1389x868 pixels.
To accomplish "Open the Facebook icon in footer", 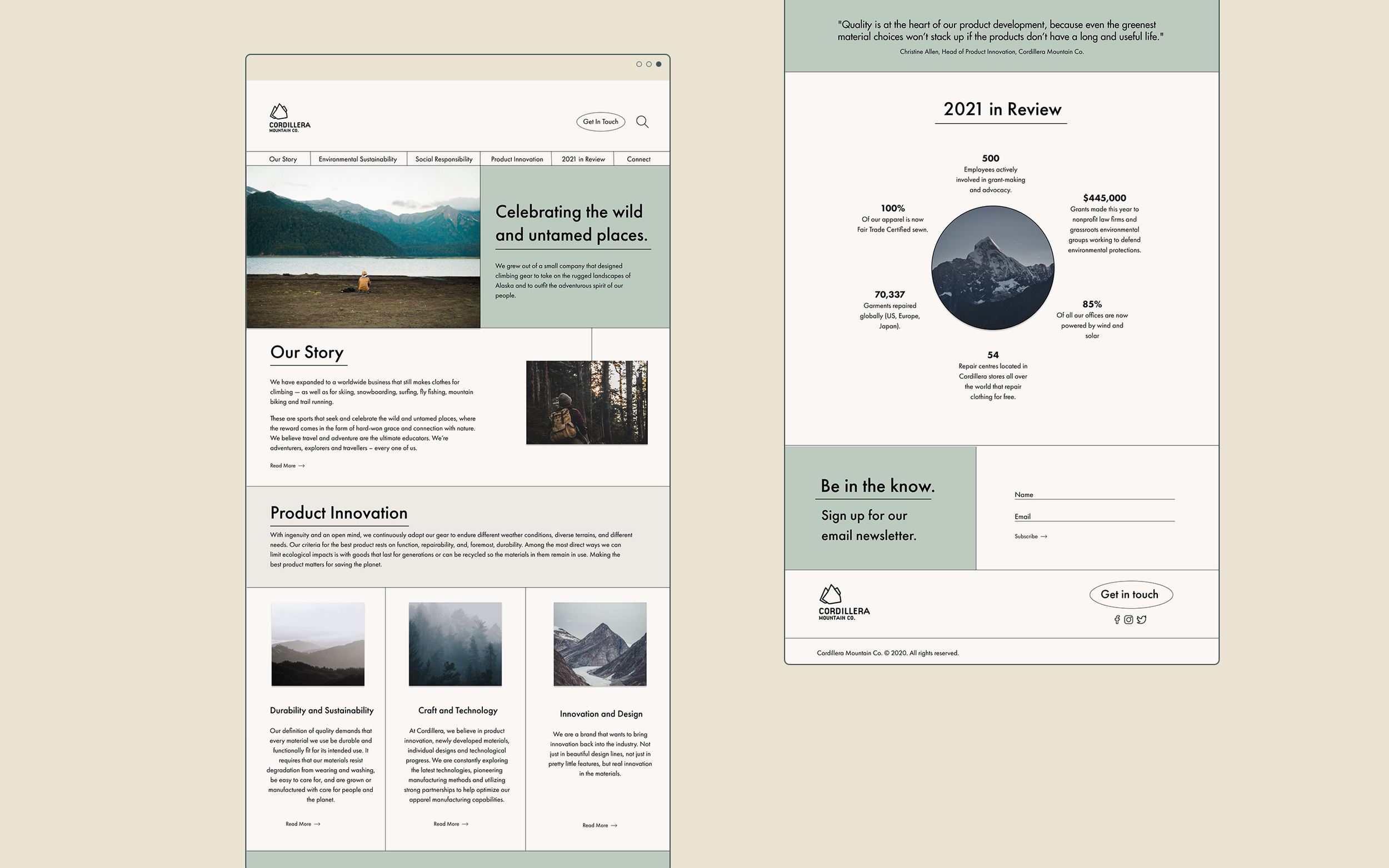I will [x=1117, y=619].
